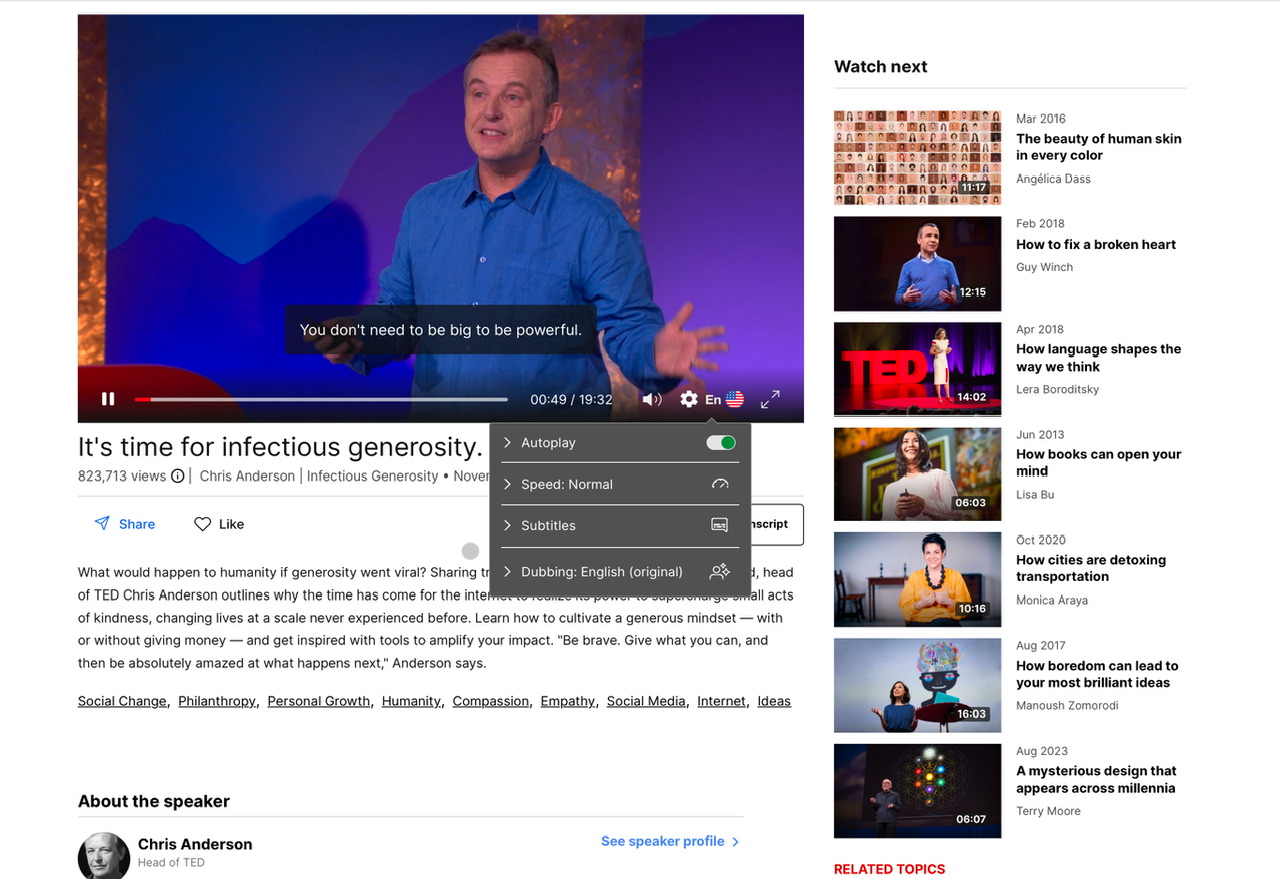Open How boredom can lead thumbnail
The image size is (1280, 879).
[x=917, y=686]
